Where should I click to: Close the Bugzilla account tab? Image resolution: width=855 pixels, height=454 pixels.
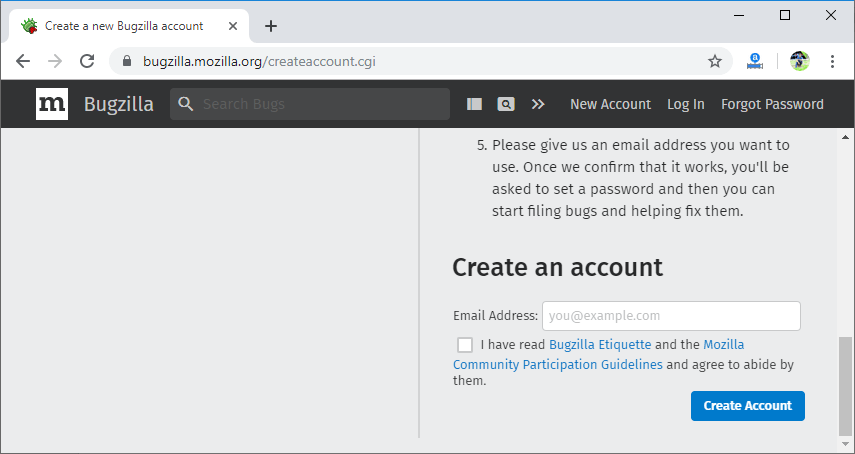(x=233, y=26)
